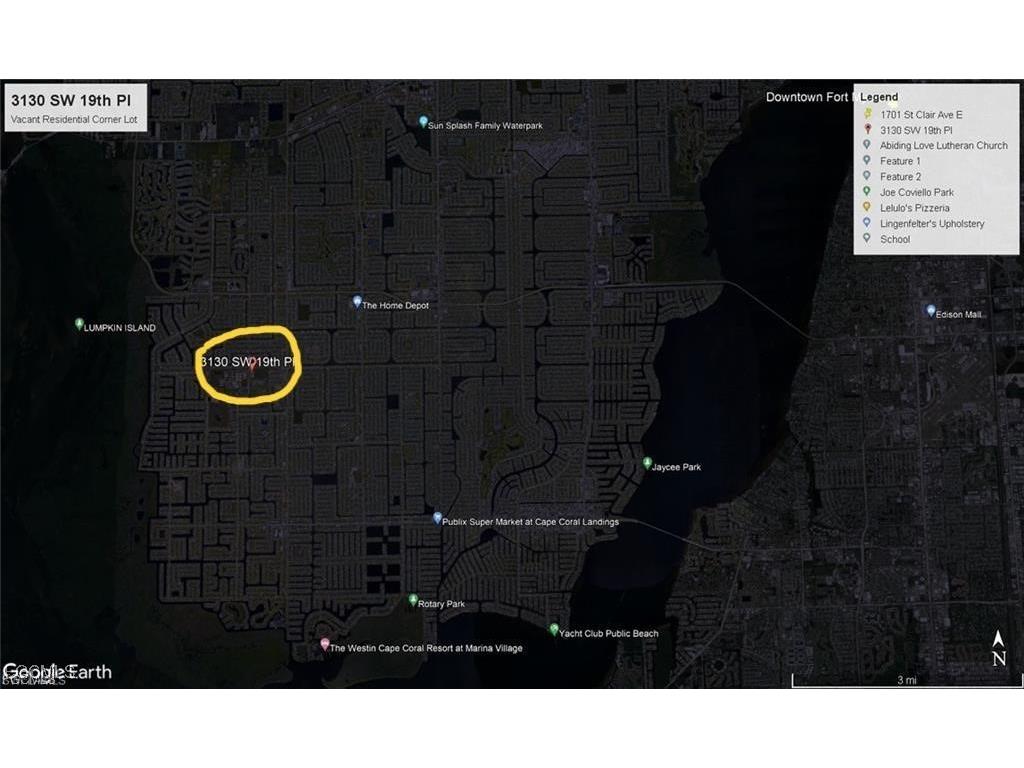
Task: Click the Downtown Fort label on map
Action: (807, 97)
